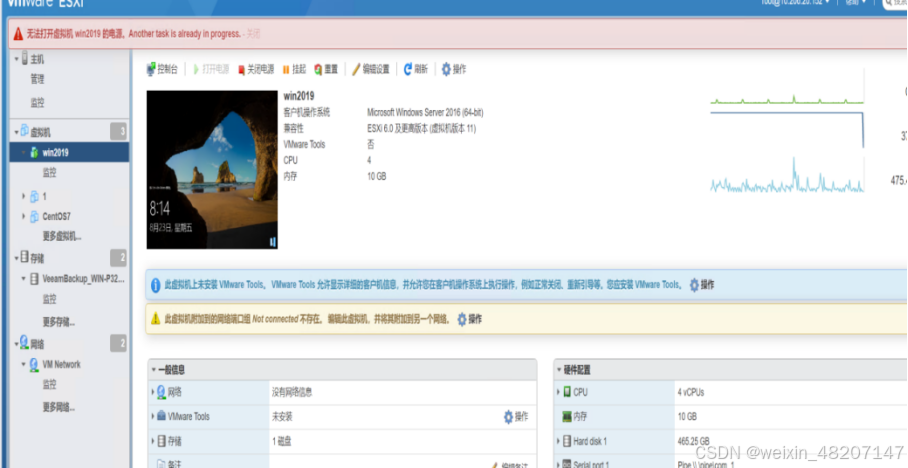Expand the 存储 row in 一般信息
This screenshot has height=468, width=908.
153,441
